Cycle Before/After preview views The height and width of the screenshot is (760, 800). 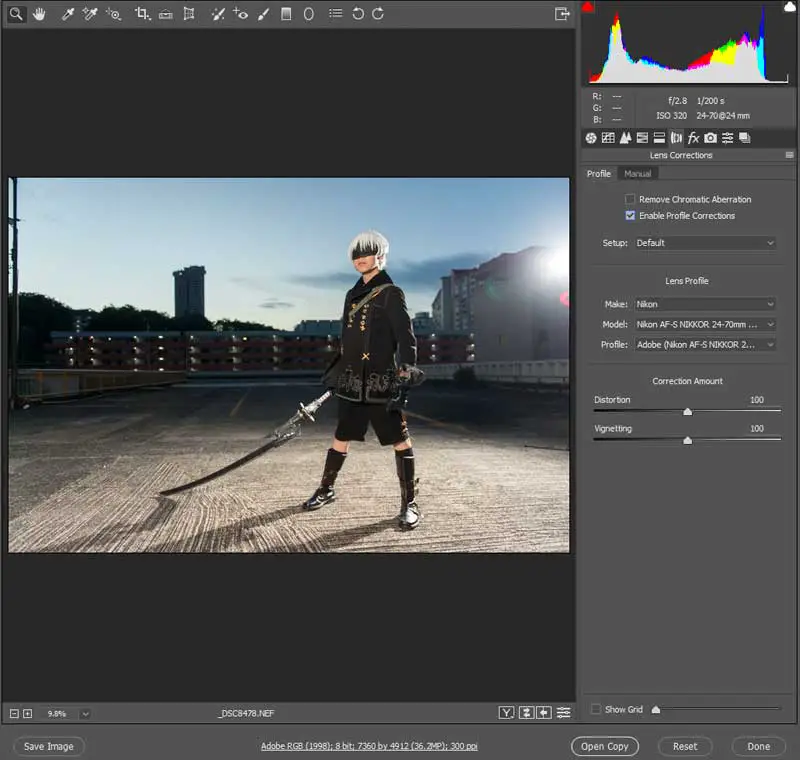point(506,713)
